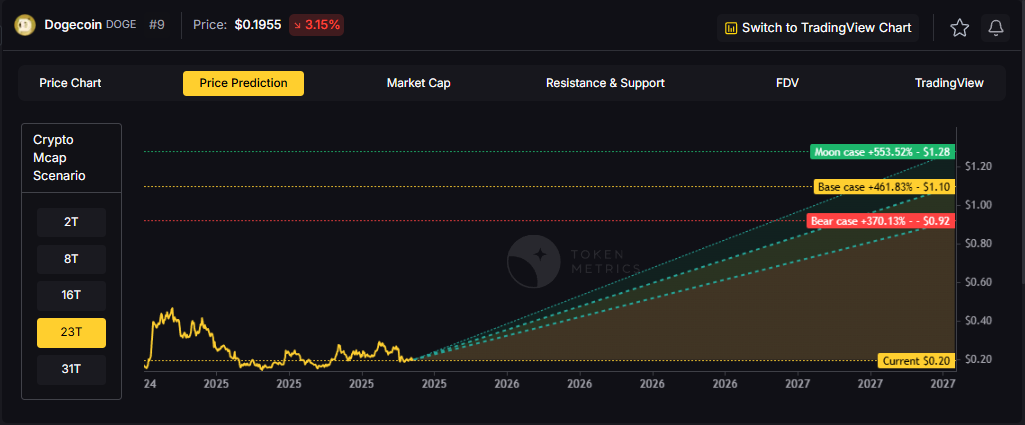Click the $0.80 y-axis label

coord(979,244)
